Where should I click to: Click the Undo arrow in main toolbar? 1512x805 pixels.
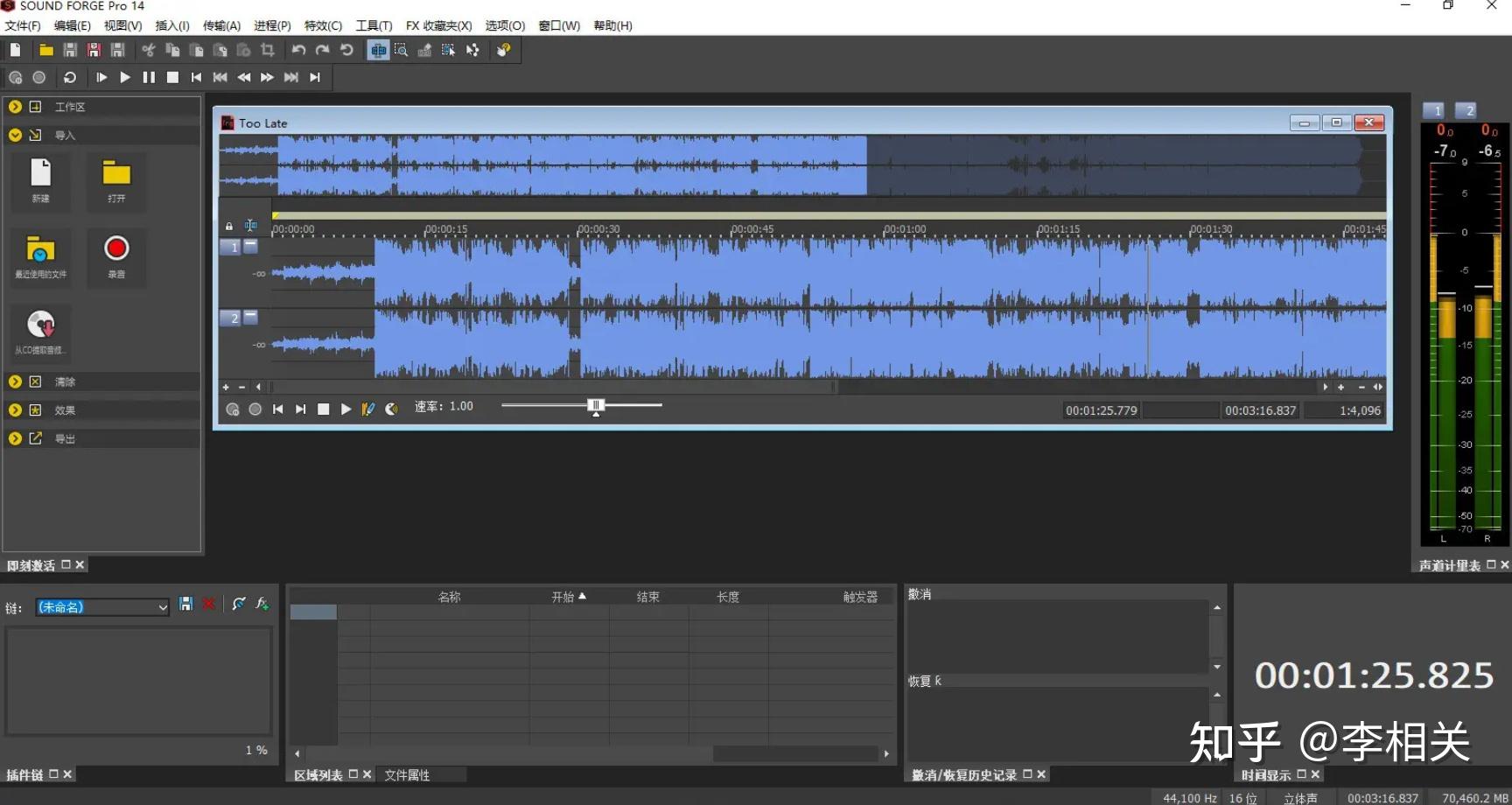298,50
